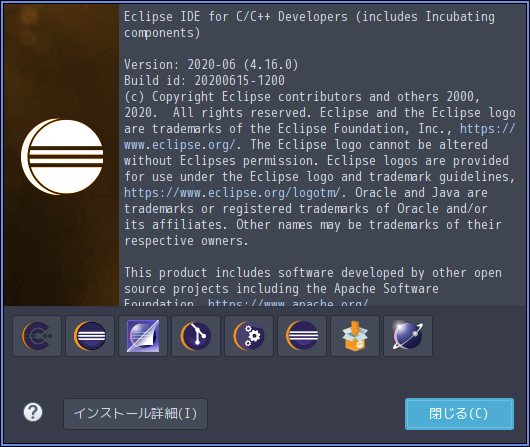The height and width of the screenshot is (447, 530).
Task: Follow the https://www.eclipse.org/logotm/ link
Action: click(x=232, y=193)
